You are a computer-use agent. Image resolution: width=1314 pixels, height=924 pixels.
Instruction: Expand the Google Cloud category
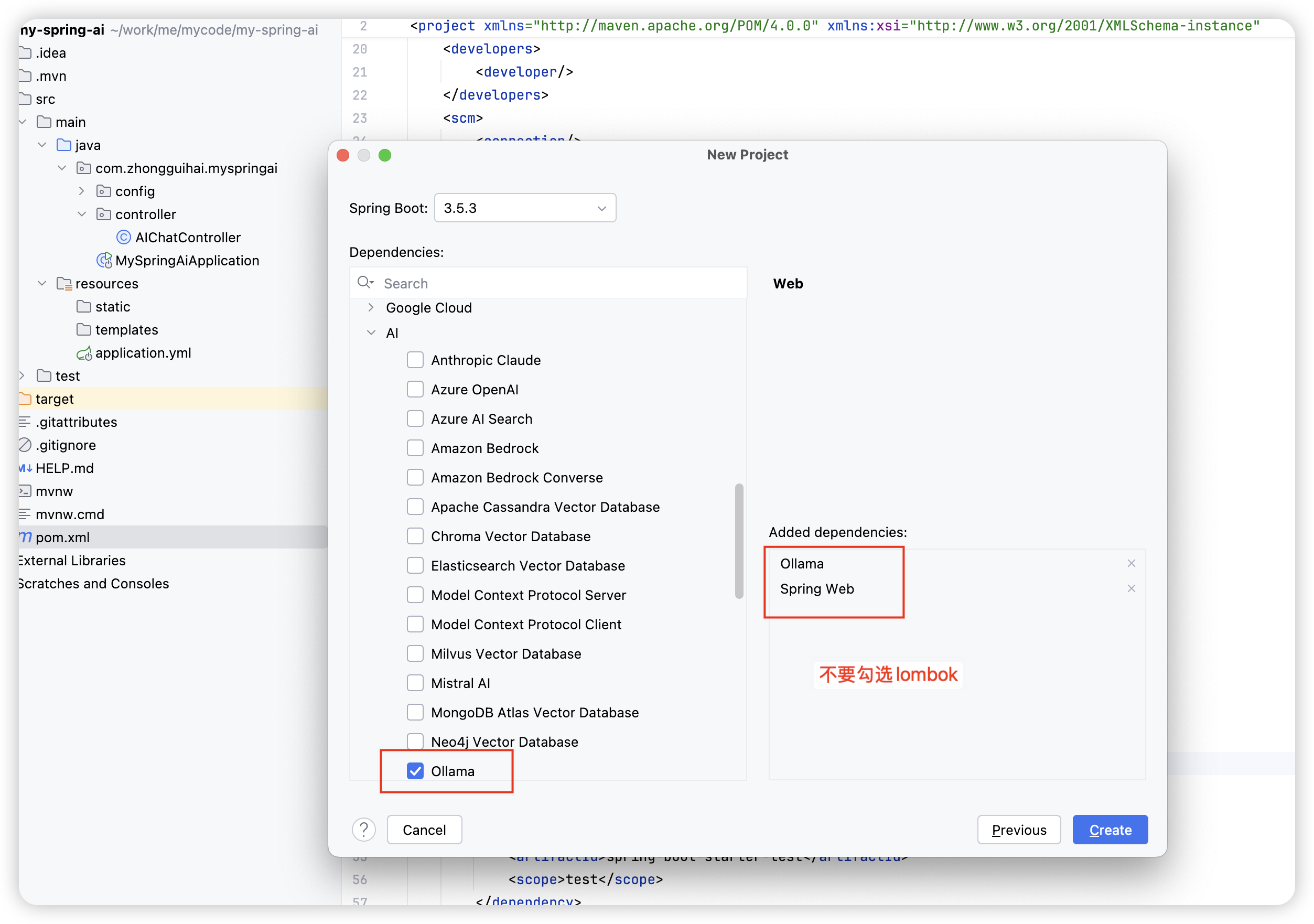371,307
